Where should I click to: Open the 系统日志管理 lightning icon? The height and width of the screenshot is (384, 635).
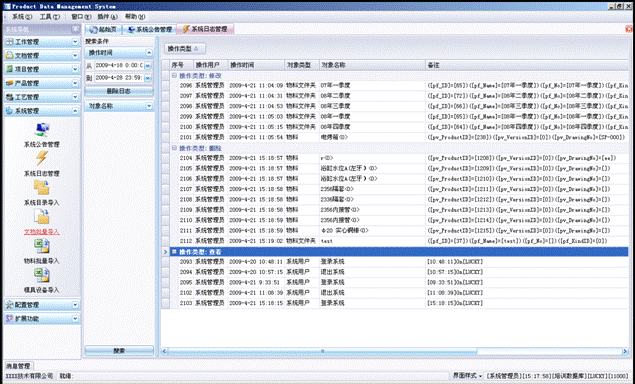click(42, 159)
